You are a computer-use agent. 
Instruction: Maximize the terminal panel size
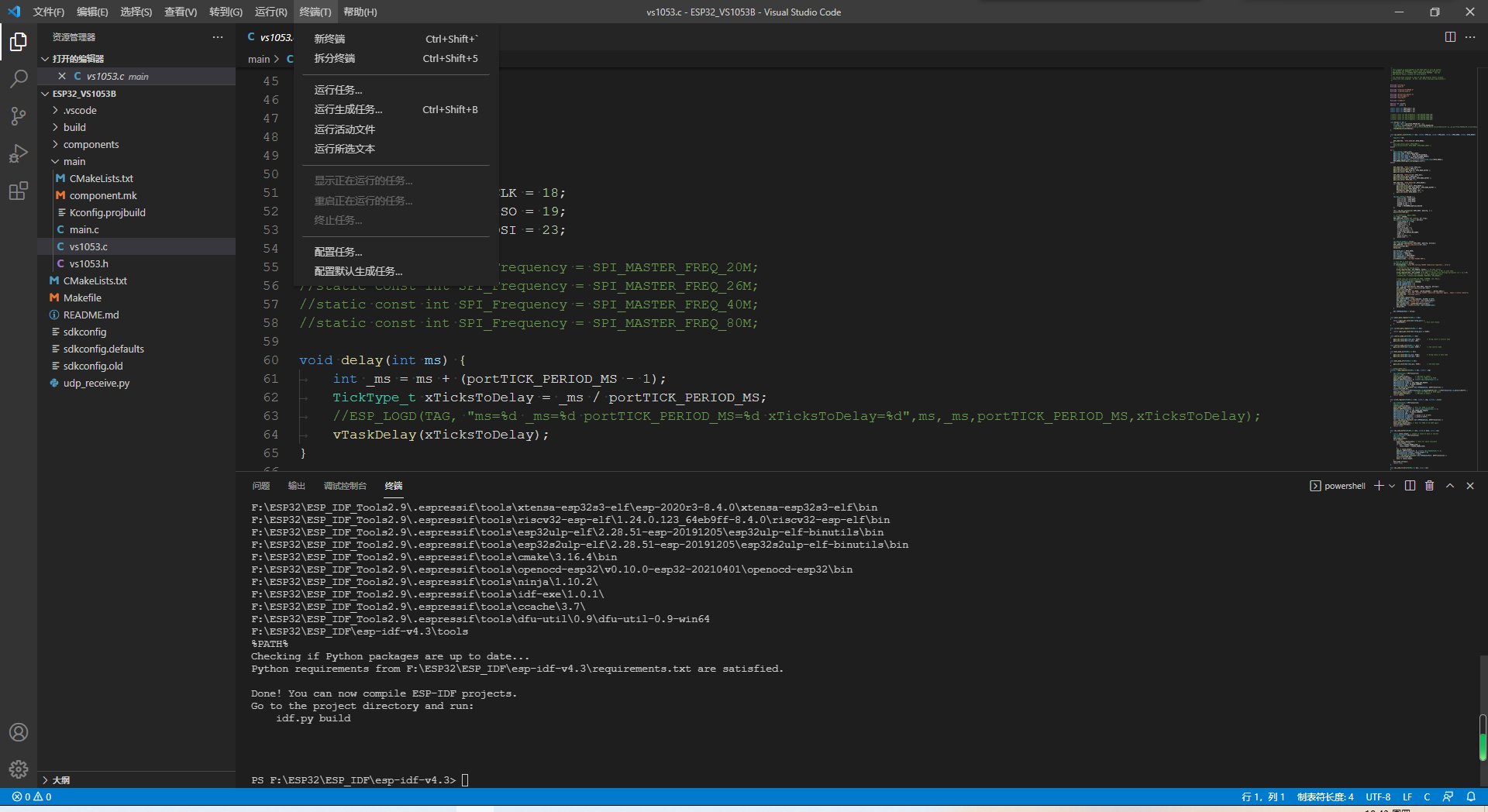pyautogui.click(x=1450, y=486)
